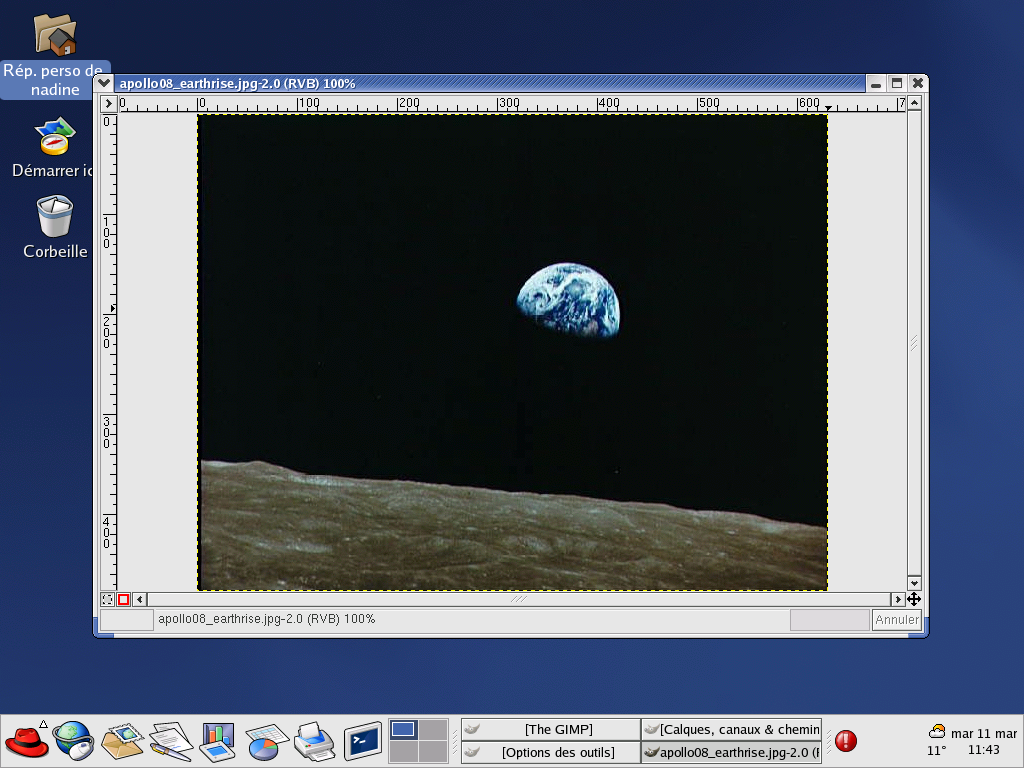Image resolution: width=1024 pixels, height=768 pixels.
Task: Open the GIMP image menu arrow beside rulers
Action: [x=108, y=103]
